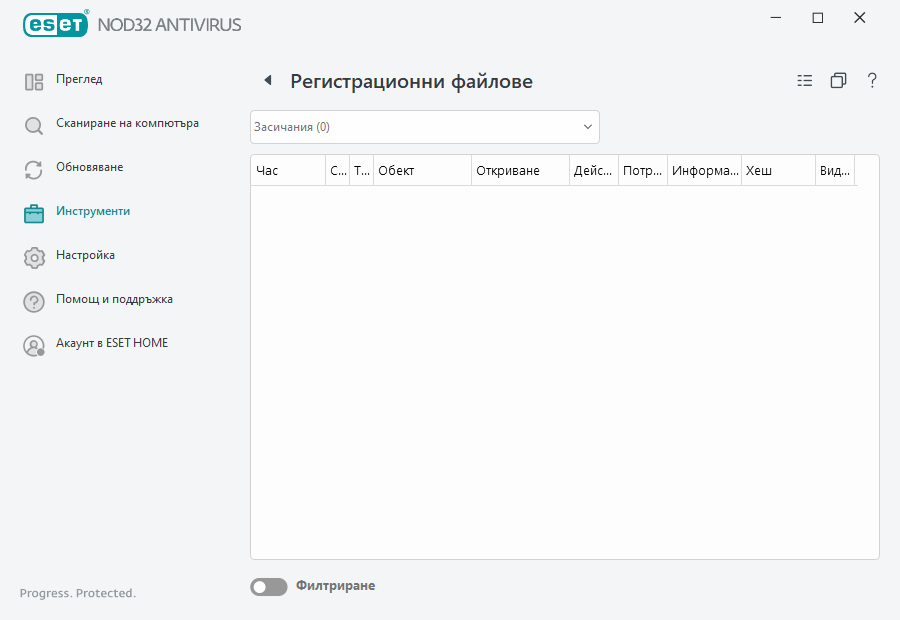Expand the log type selection chevron
900x620 pixels.
click(587, 127)
